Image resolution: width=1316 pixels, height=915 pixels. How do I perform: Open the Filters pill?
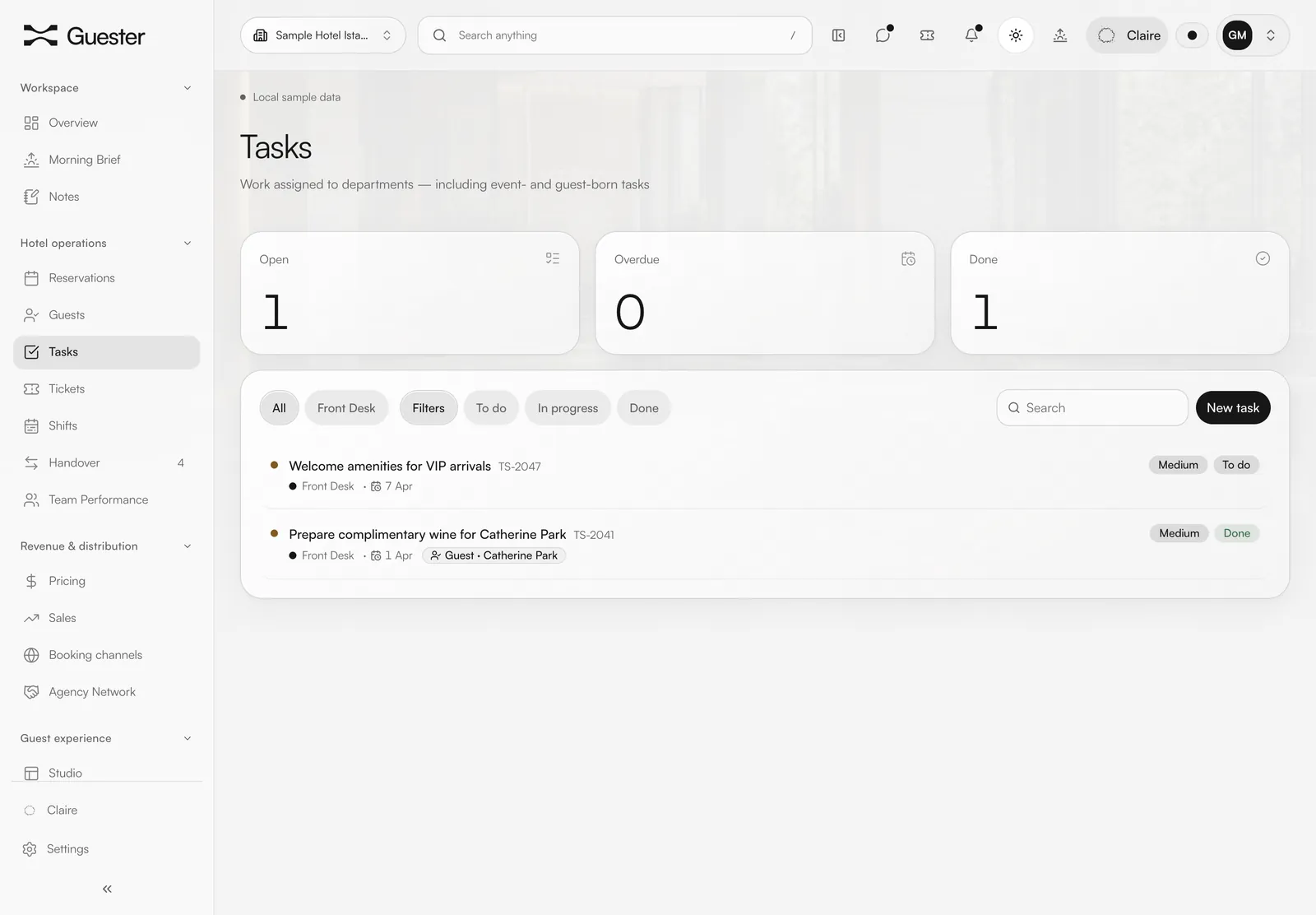click(x=429, y=408)
